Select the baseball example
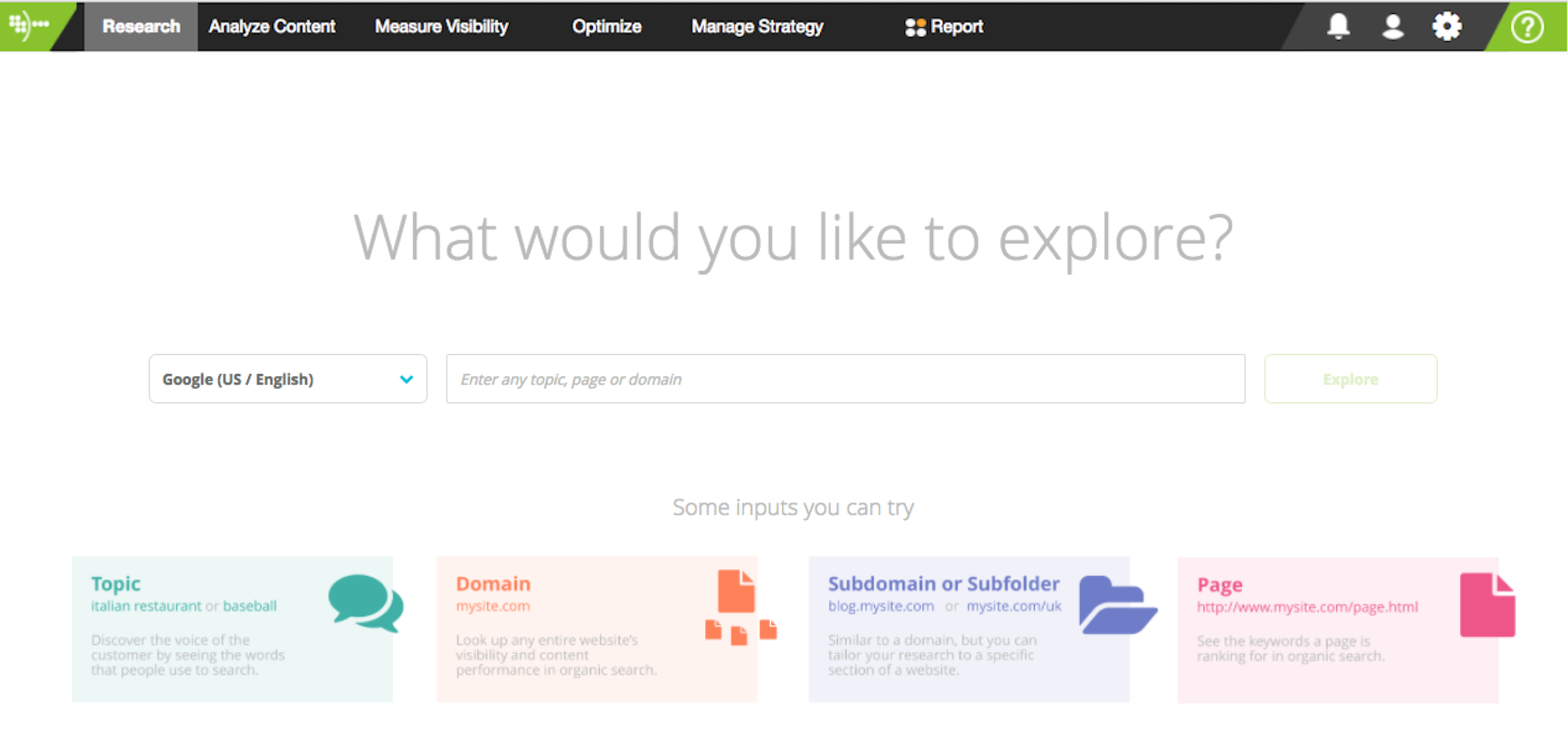The height and width of the screenshot is (747, 1568). [x=249, y=606]
